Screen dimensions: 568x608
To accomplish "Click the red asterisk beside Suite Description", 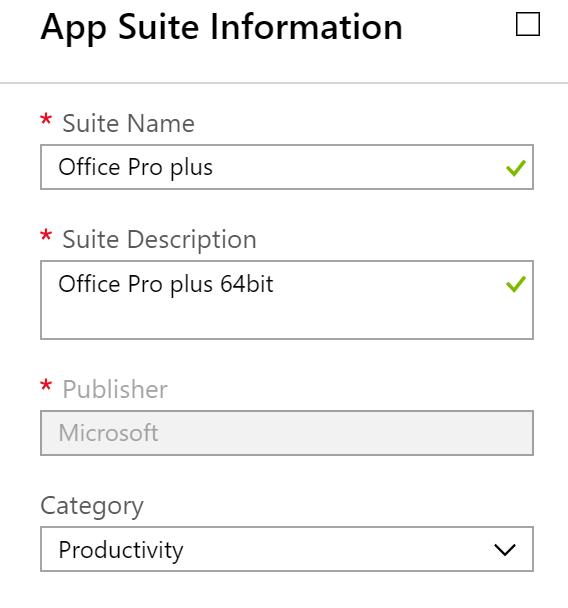I will (46, 235).
